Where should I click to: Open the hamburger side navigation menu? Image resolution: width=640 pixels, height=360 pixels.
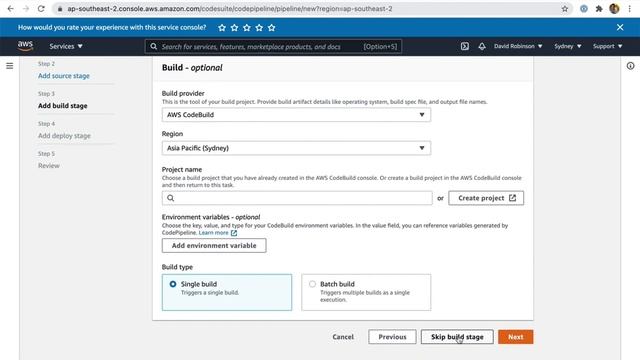(x=10, y=66)
